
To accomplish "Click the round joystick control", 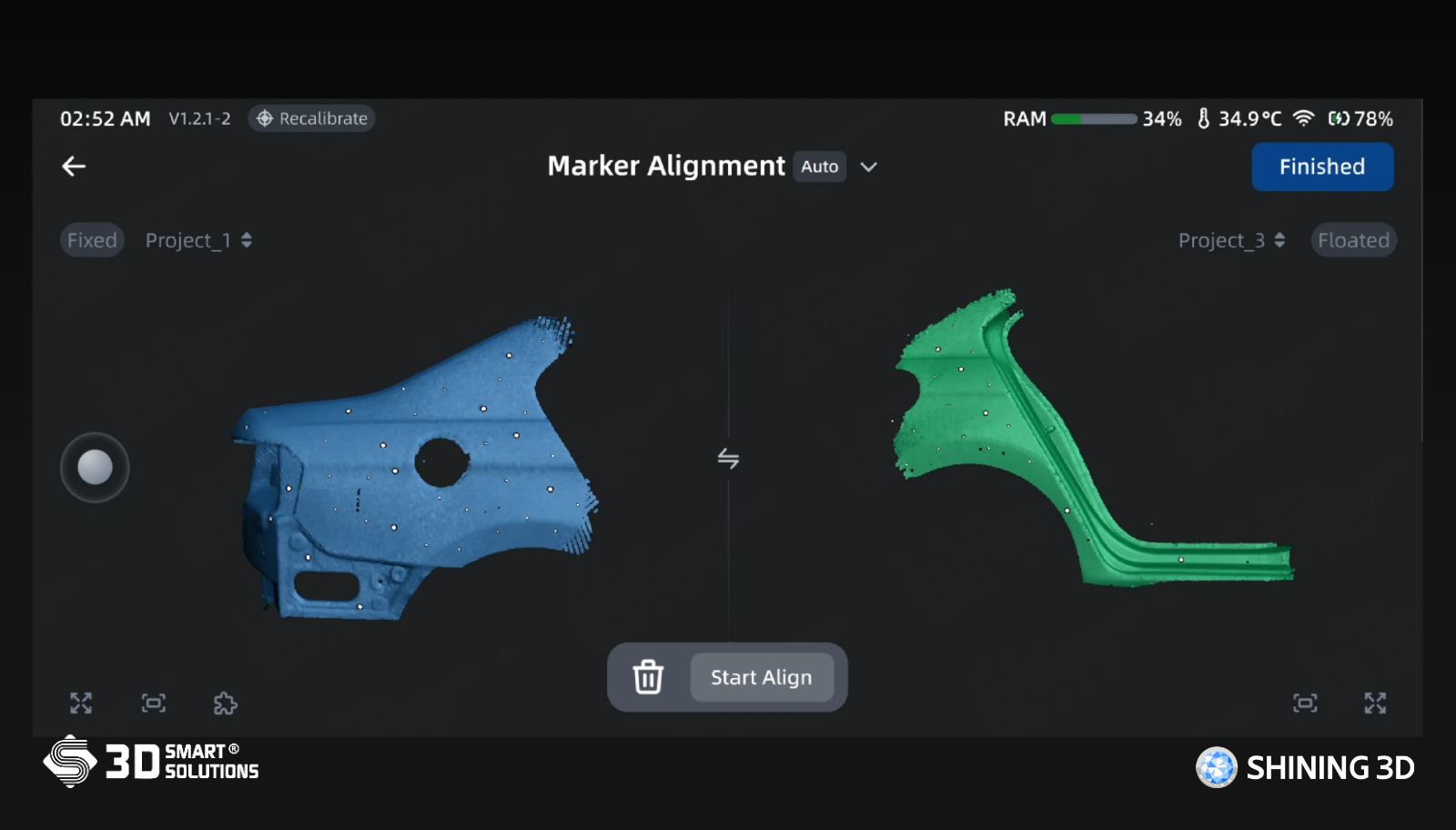I will click(95, 468).
